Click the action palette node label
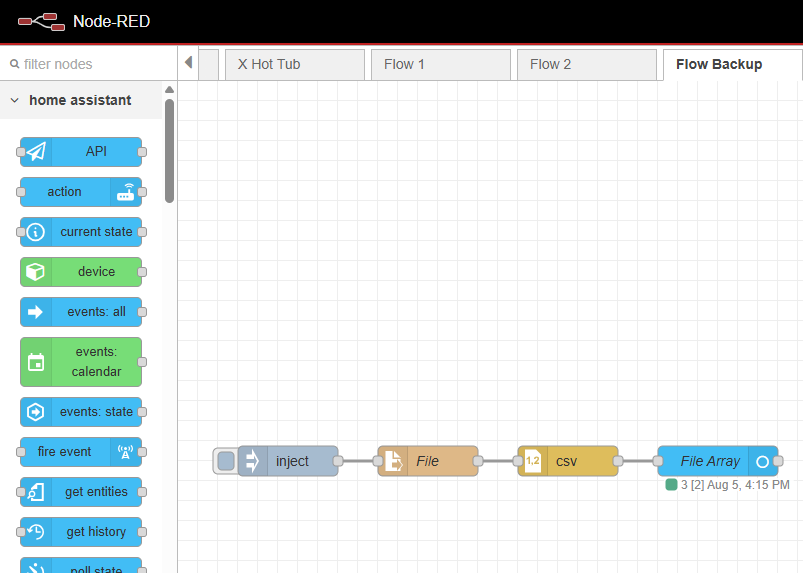 click(x=65, y=192)
